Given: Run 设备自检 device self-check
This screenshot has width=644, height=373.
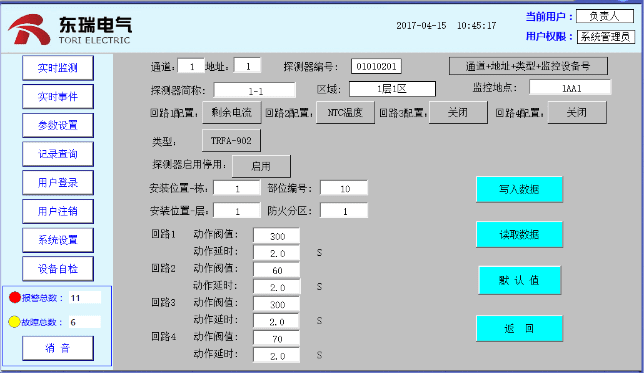Looking at the screenshot, I should coord(58,269).
